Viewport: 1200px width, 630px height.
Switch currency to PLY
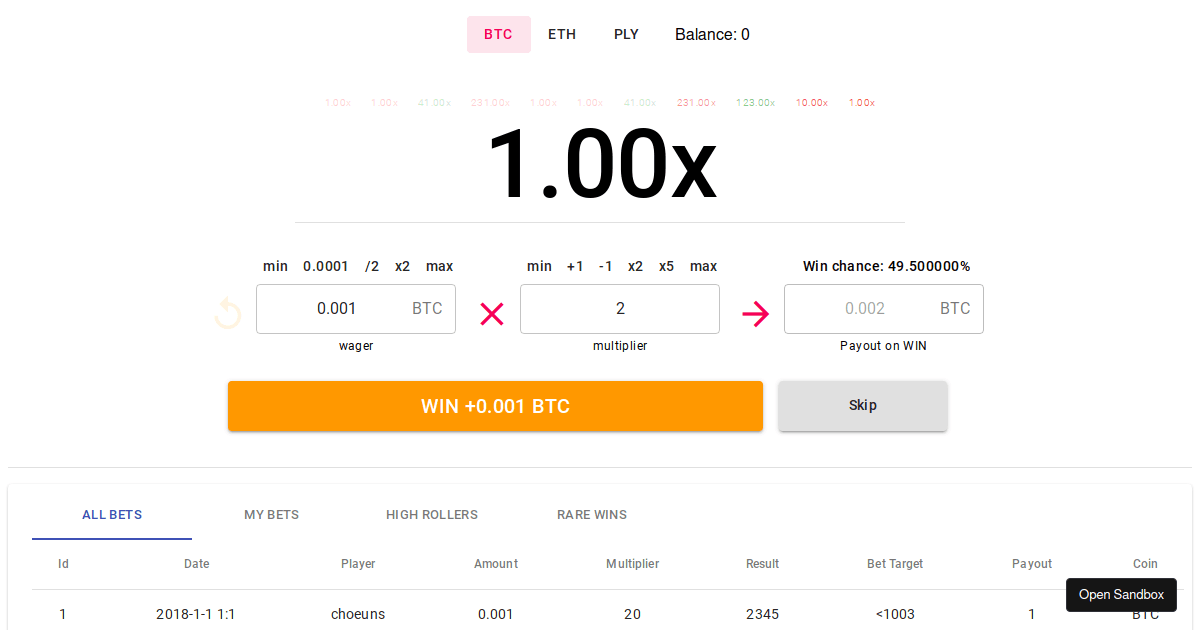[x=626, y=34]
